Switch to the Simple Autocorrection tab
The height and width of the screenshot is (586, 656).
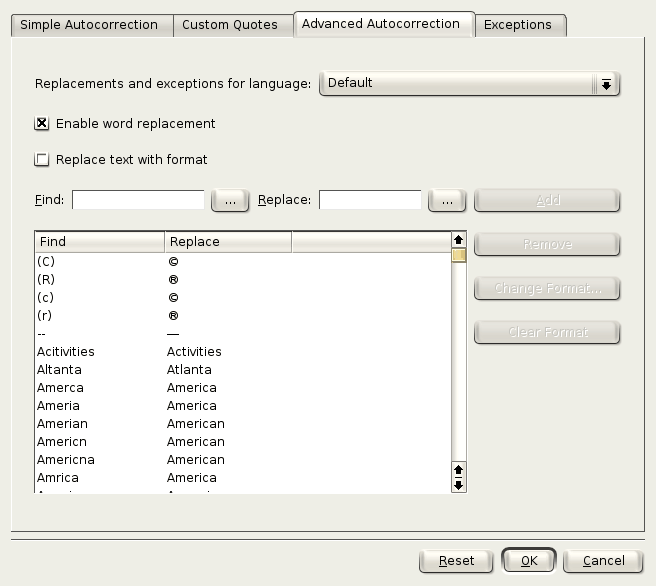tap(90, 25)
